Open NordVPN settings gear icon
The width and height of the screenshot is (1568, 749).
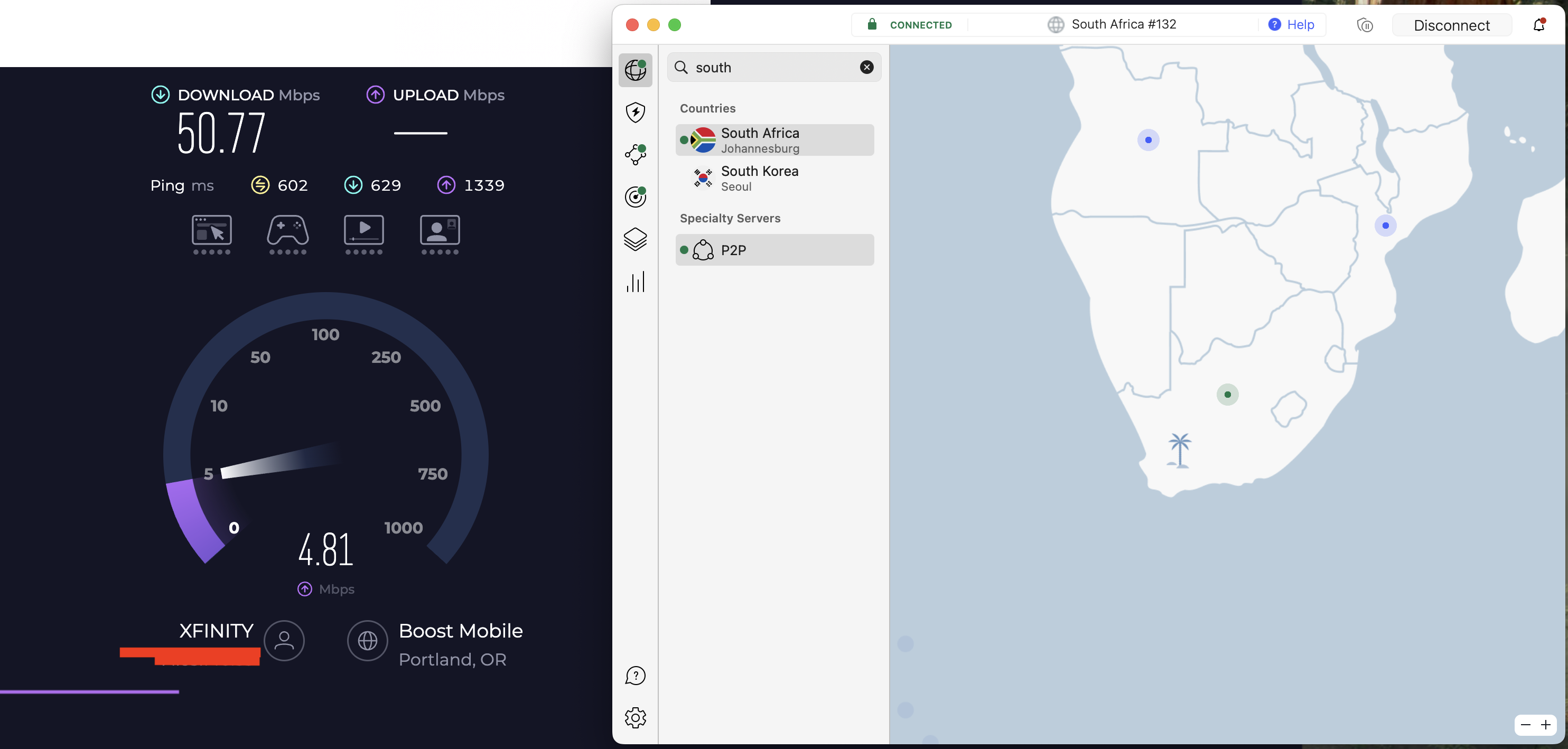coord(636,717)
